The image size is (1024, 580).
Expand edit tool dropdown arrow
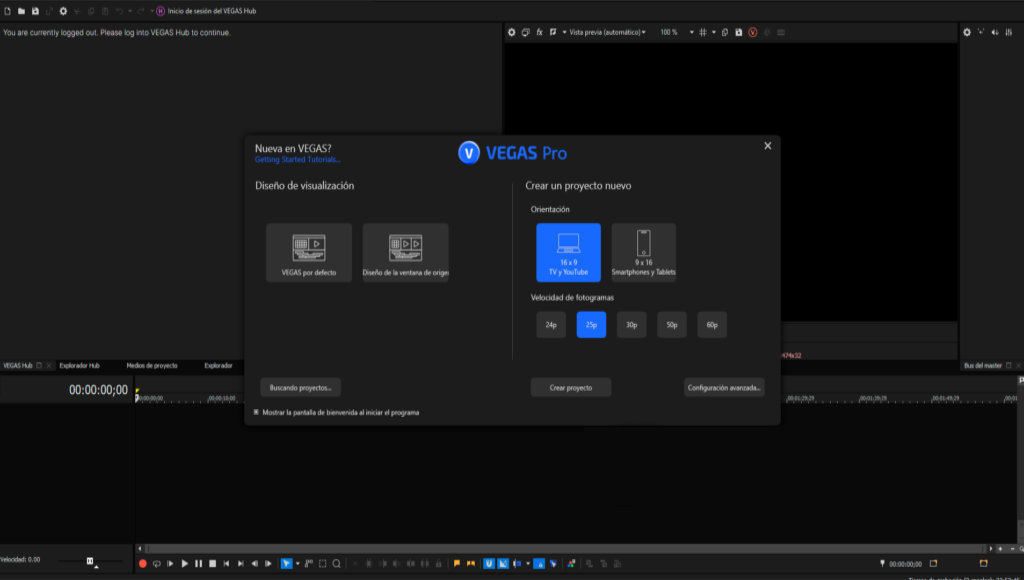click(297, 564)
